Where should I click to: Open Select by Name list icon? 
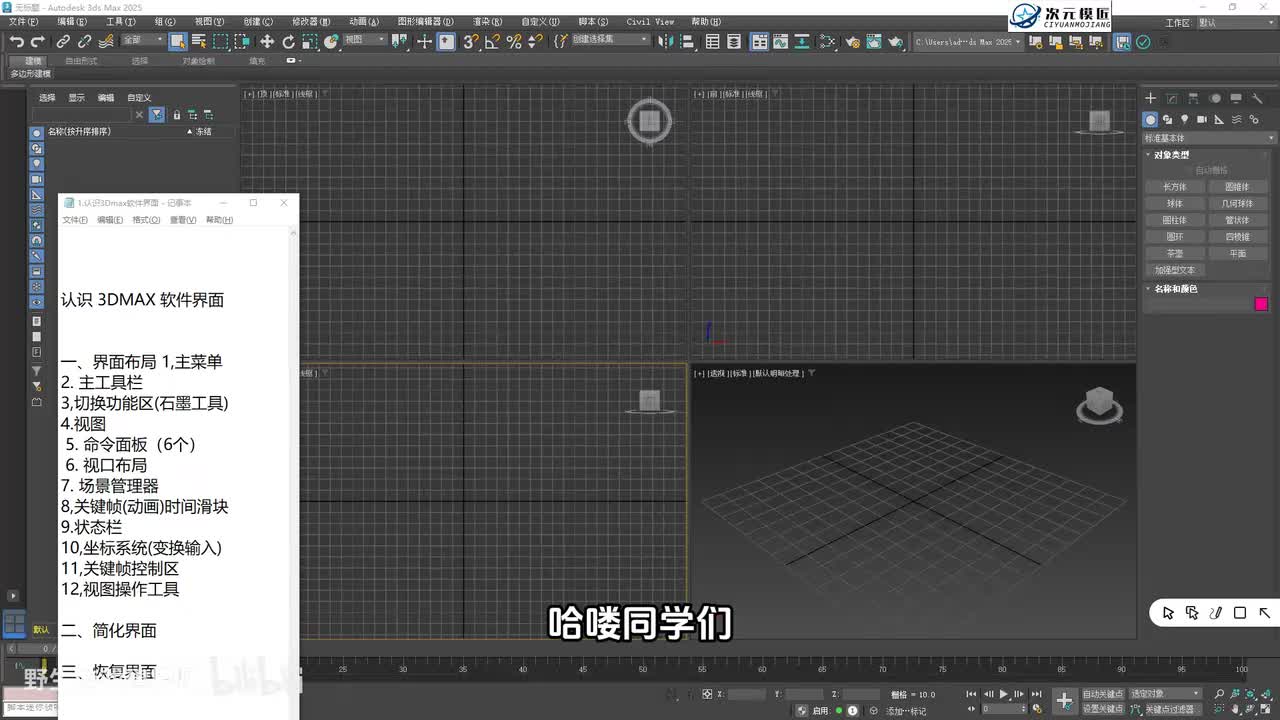[199, 41]
